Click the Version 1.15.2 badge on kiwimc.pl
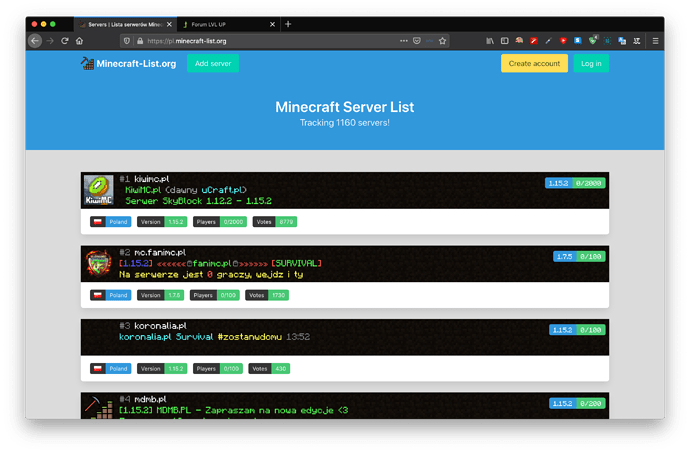 162,222
